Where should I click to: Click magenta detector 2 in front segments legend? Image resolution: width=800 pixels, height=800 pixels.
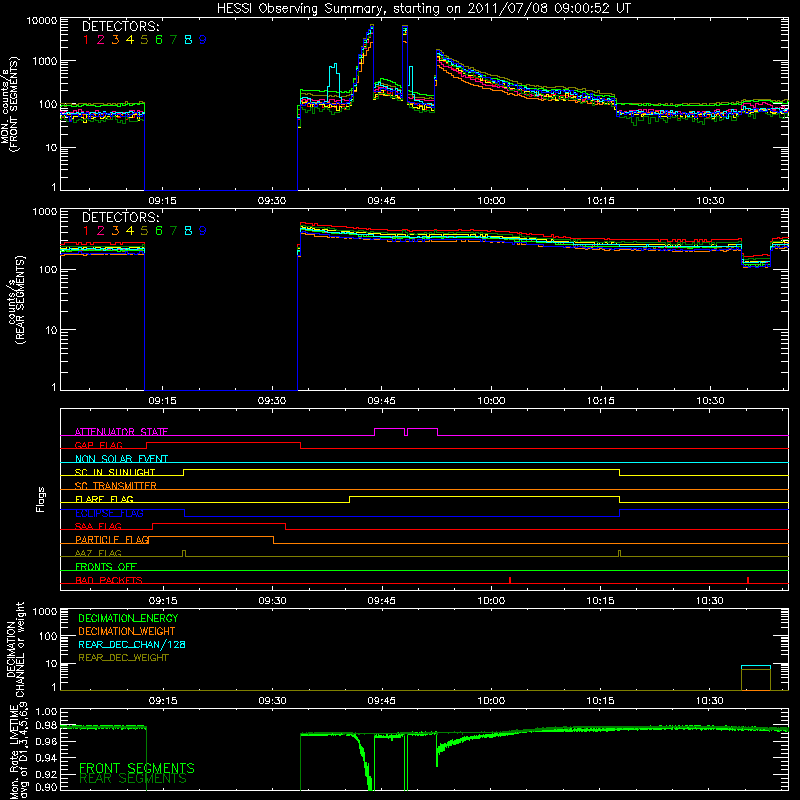point(101,40)
